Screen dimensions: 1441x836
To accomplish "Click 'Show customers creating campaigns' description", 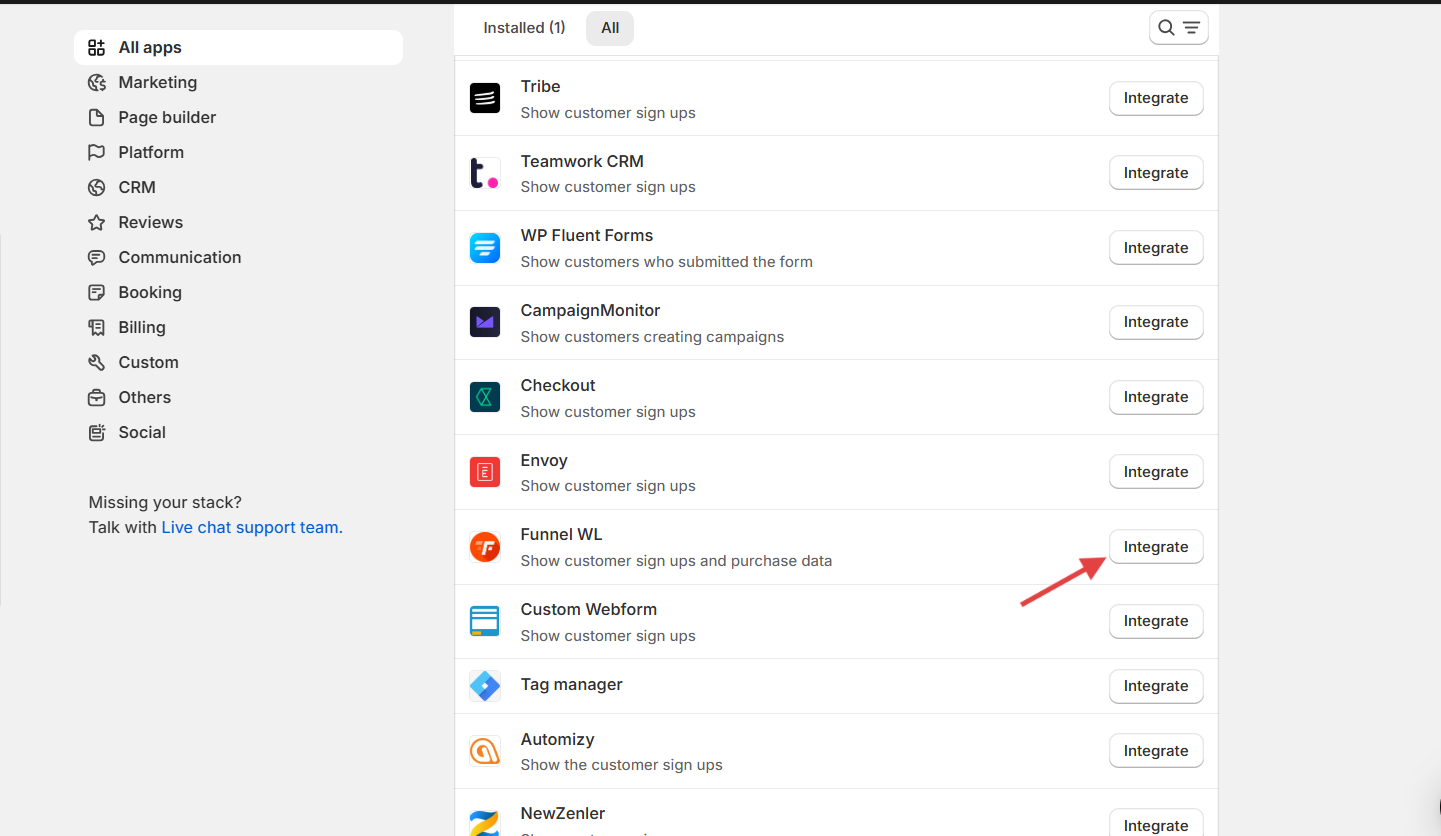I will (x=652, y=337).
